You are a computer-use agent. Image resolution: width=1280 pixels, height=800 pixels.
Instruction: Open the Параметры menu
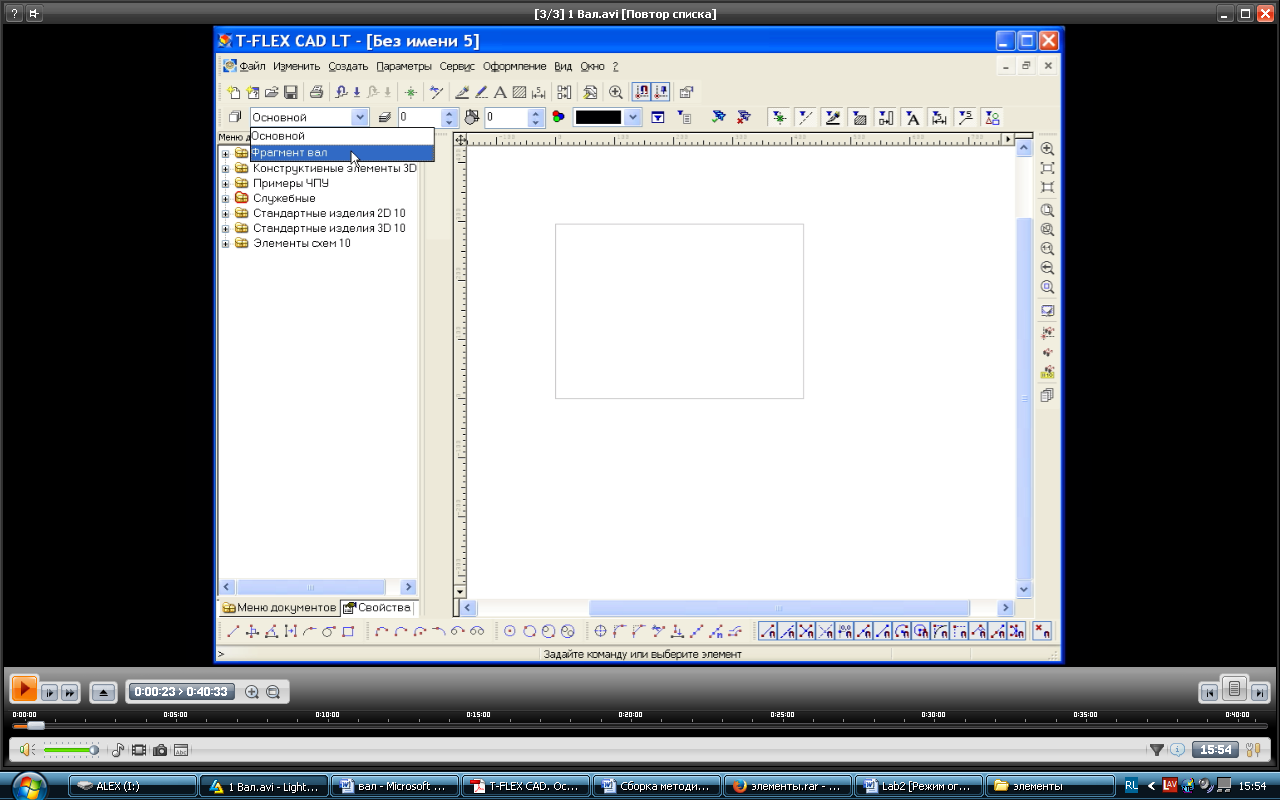(x=404, y=66)
